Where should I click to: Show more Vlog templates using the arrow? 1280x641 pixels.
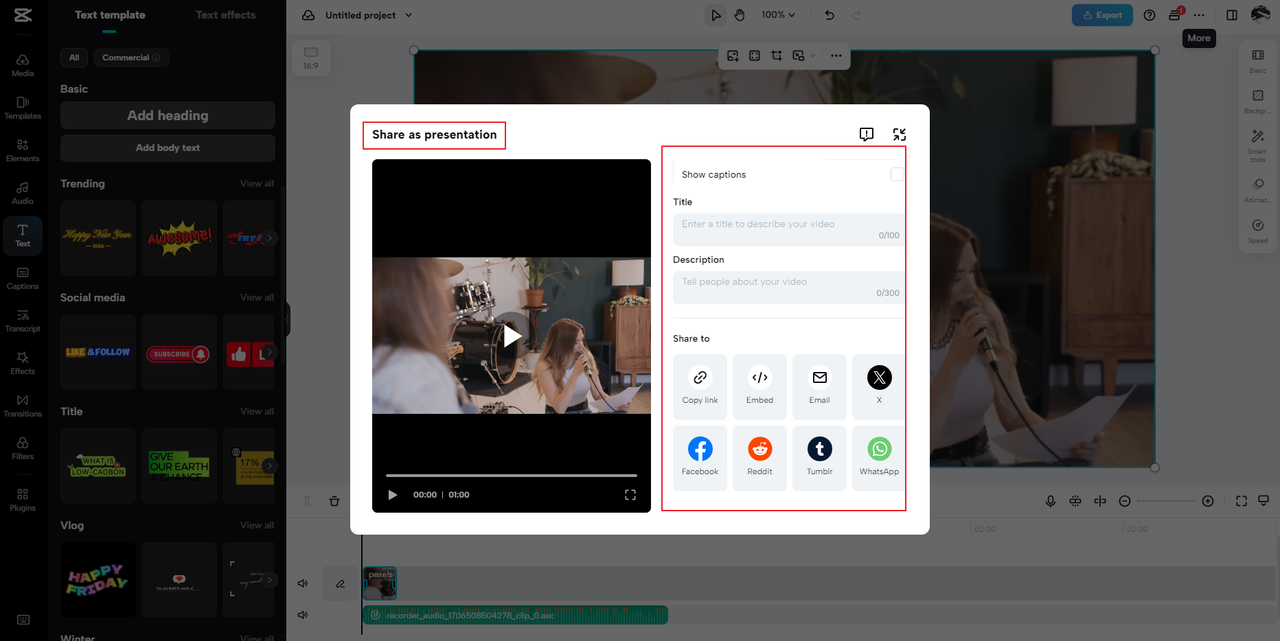tap(269, 580)
